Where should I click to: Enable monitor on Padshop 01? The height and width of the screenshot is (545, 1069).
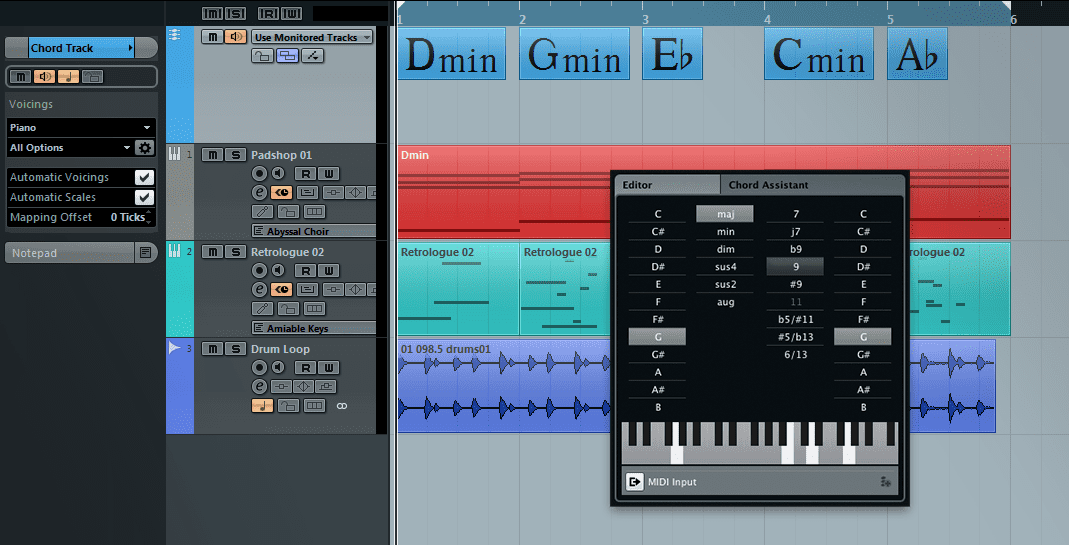[x=278, y=174]
